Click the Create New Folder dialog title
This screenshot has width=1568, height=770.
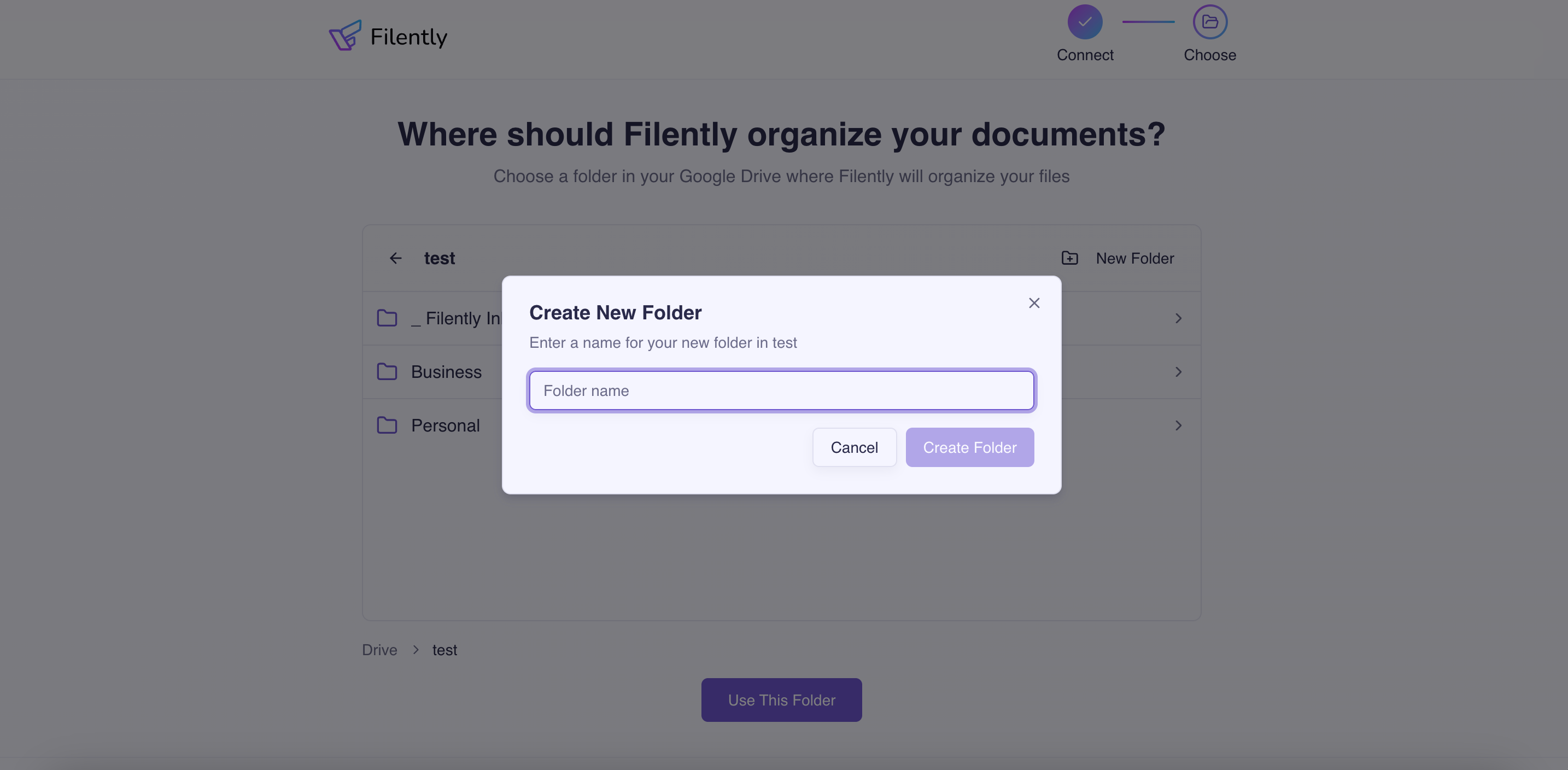coord(615,312)
